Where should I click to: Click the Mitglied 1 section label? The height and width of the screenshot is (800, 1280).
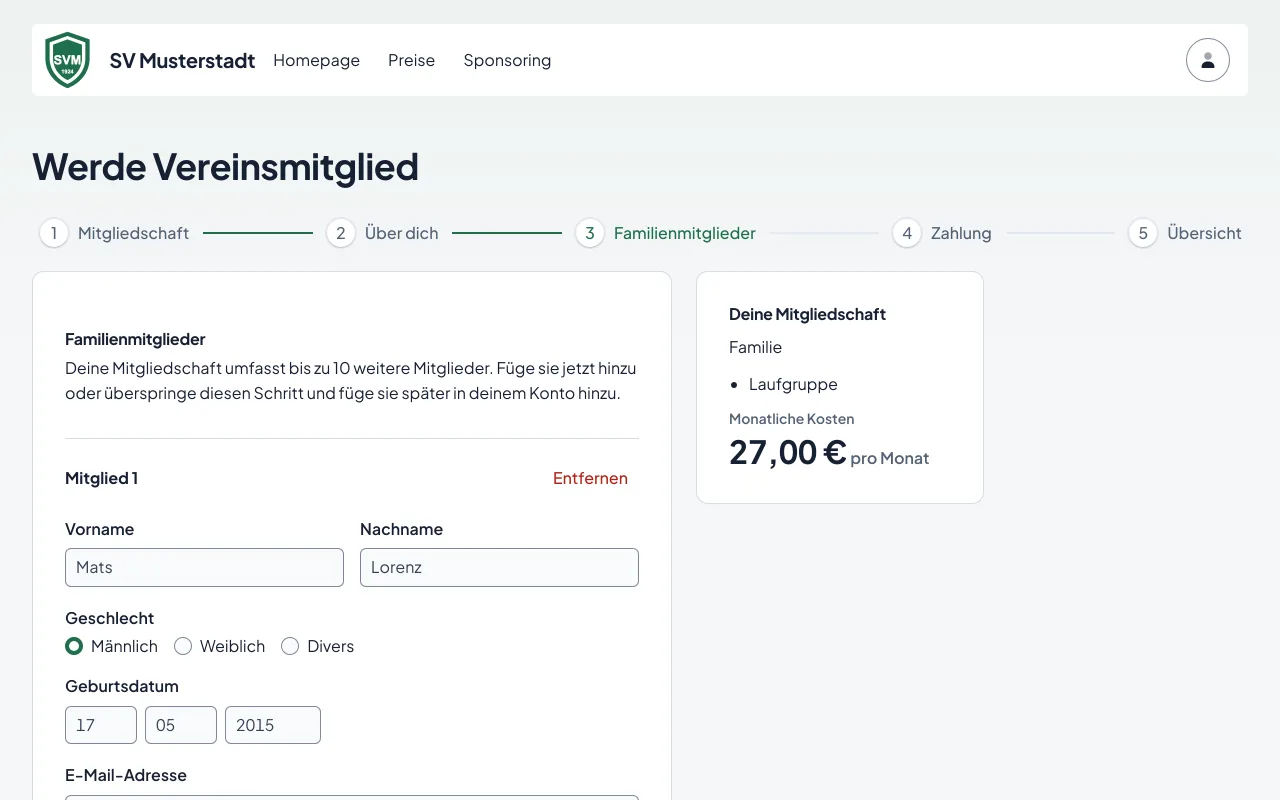tap(101, 478)
